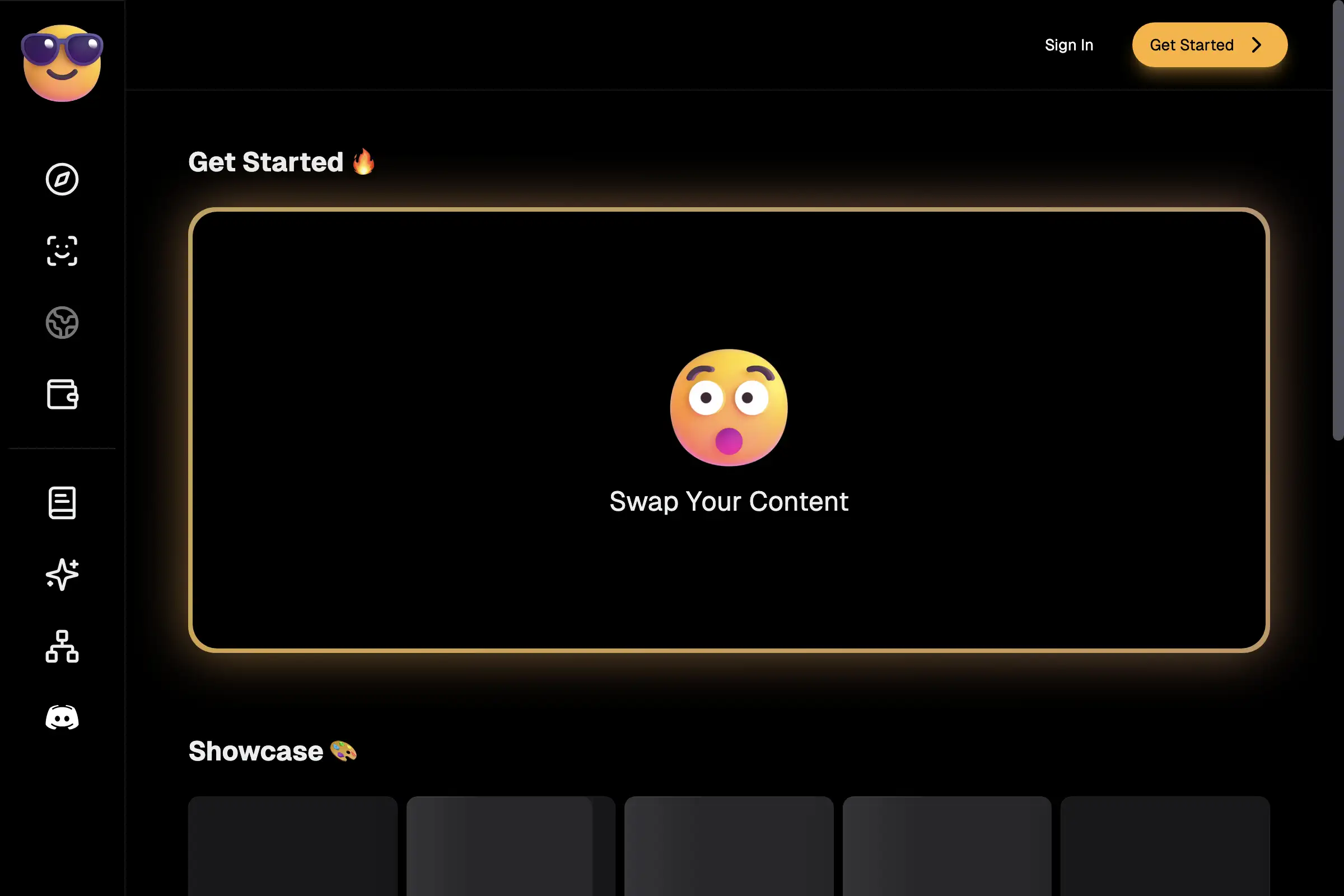Click the Sign In button
The image size is (1344, 896).
[x=1069, y=45]
